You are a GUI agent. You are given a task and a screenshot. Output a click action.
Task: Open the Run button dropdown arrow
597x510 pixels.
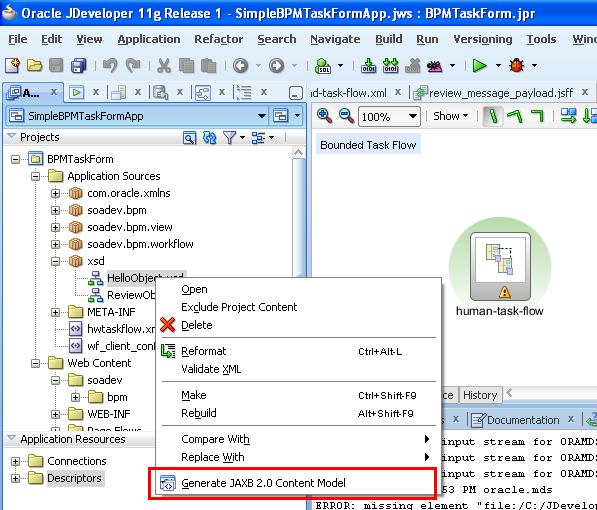click(498, 66)
